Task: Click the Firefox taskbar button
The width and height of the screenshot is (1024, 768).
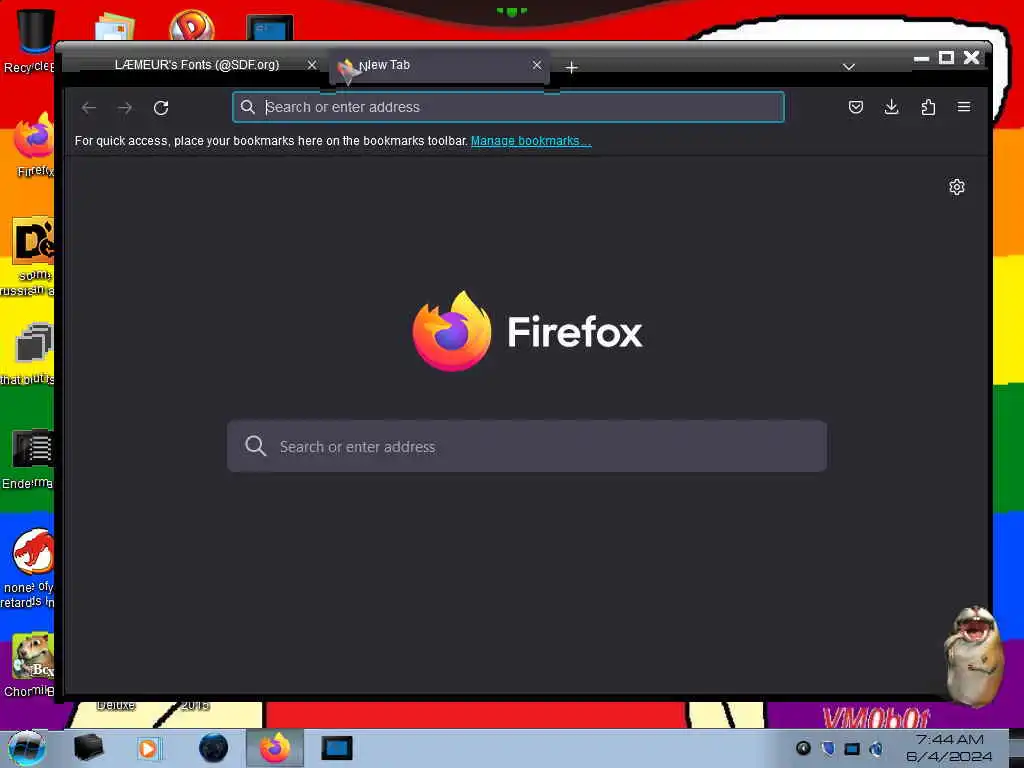Action: pos(275,748)
